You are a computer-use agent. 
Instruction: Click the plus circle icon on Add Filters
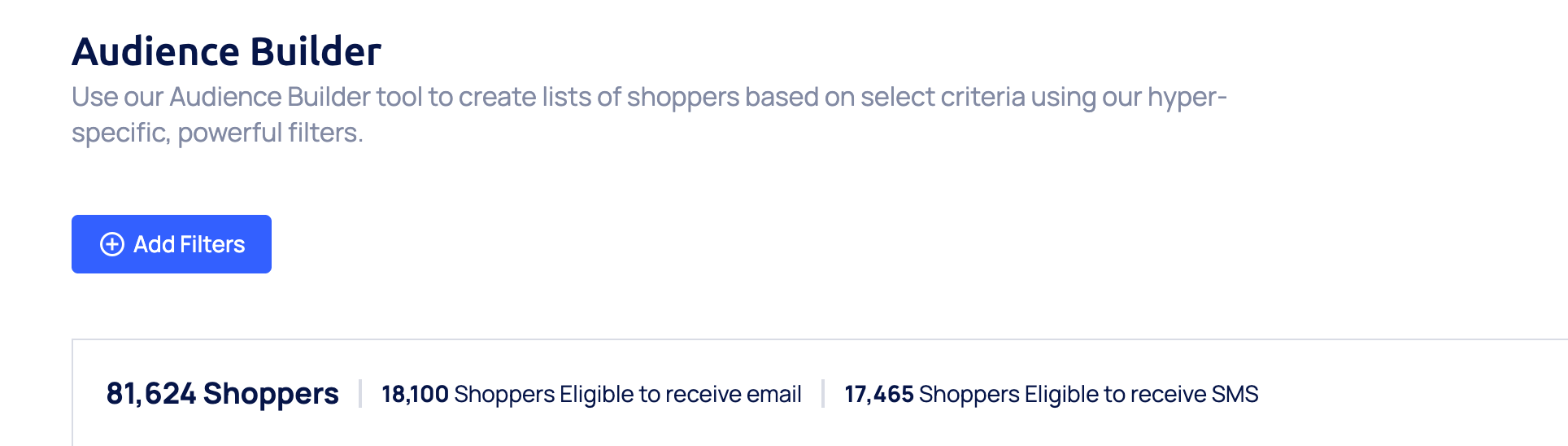[111, 244]
